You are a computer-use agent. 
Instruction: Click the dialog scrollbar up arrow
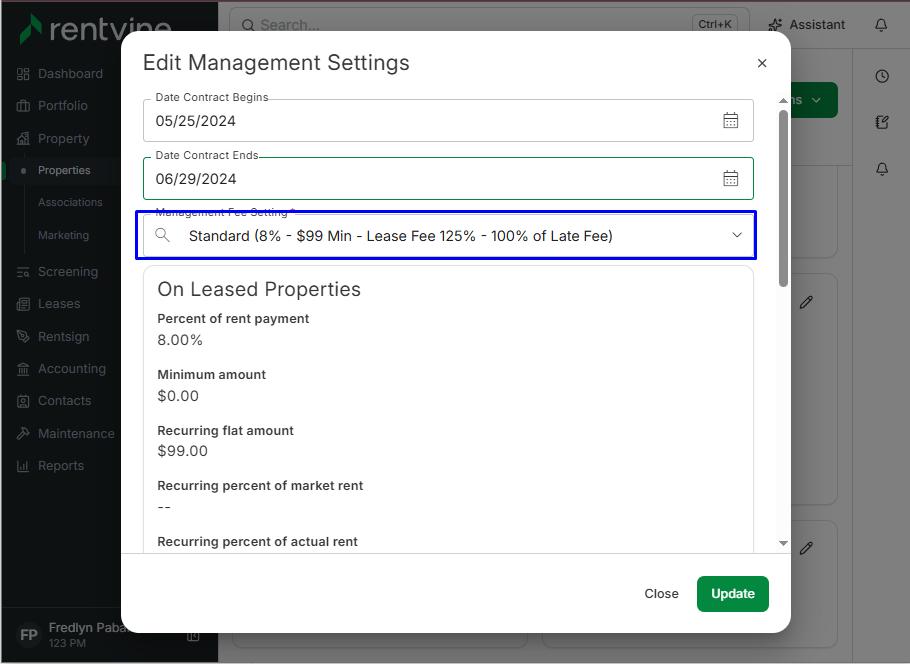783,101
